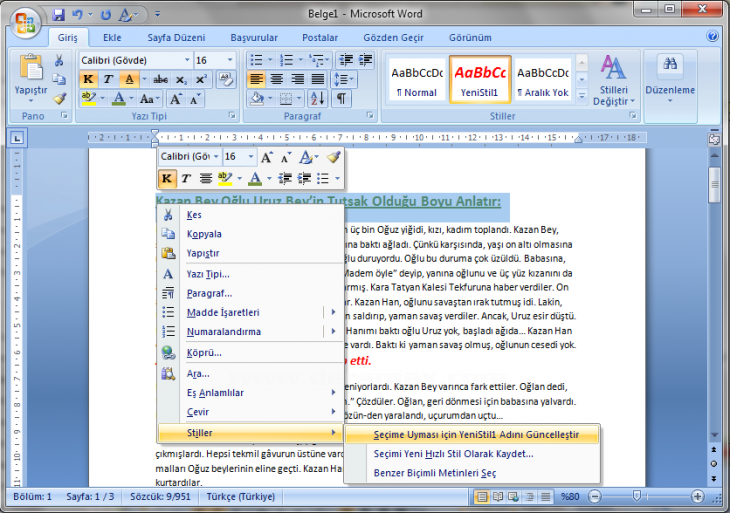Image resolution: width=730 pixels, height=513 pixels.
Task: Toggle underline A in the ribbon
Action: click(129, 80)
